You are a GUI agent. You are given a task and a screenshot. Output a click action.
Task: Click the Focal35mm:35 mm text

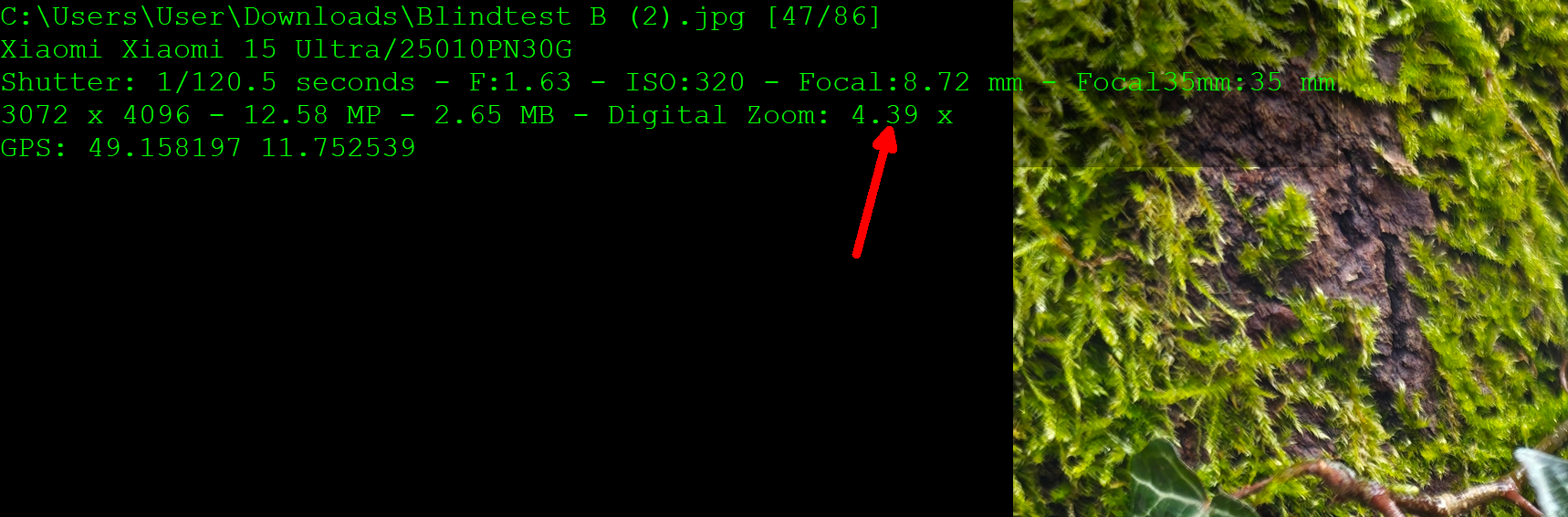(1206, 82)
